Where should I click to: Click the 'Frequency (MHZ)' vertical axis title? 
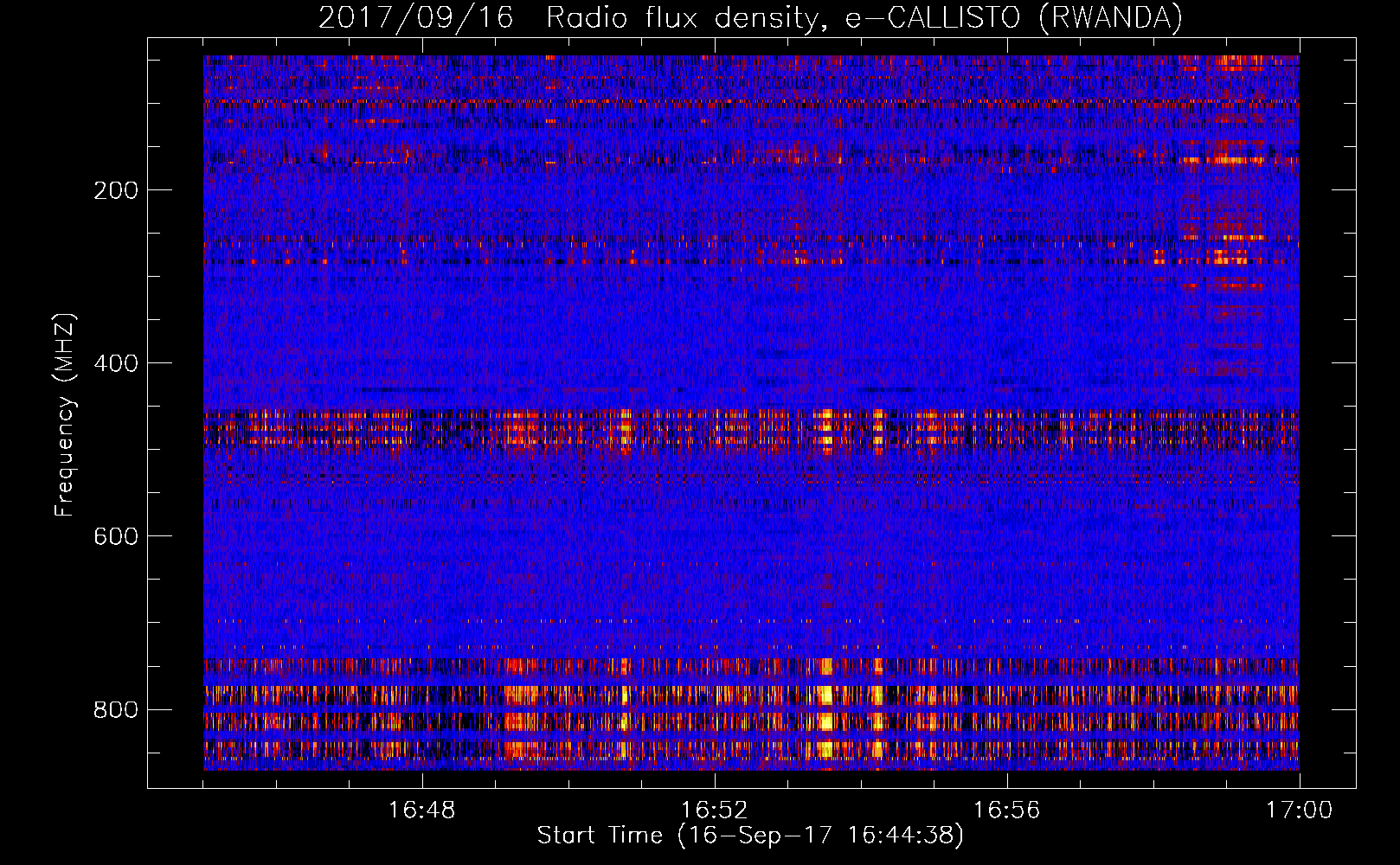[x=65, y=414]
